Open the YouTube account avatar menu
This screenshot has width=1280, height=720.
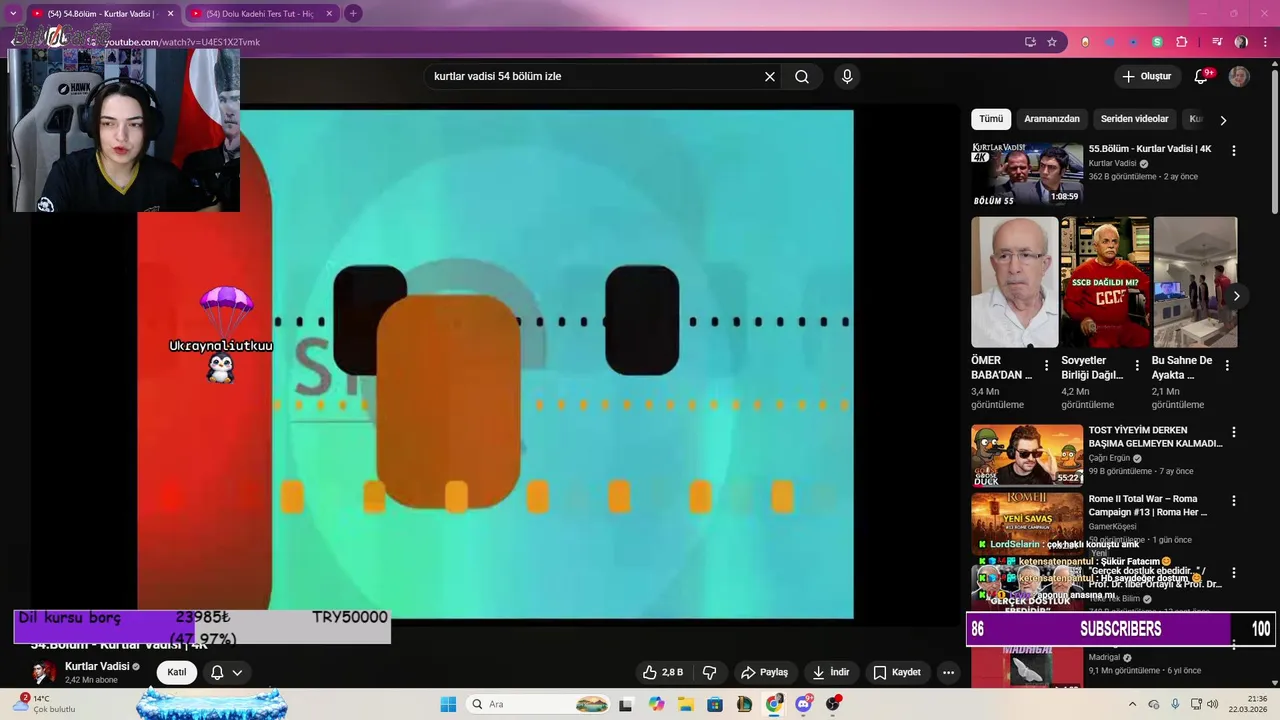(1239, 76)
